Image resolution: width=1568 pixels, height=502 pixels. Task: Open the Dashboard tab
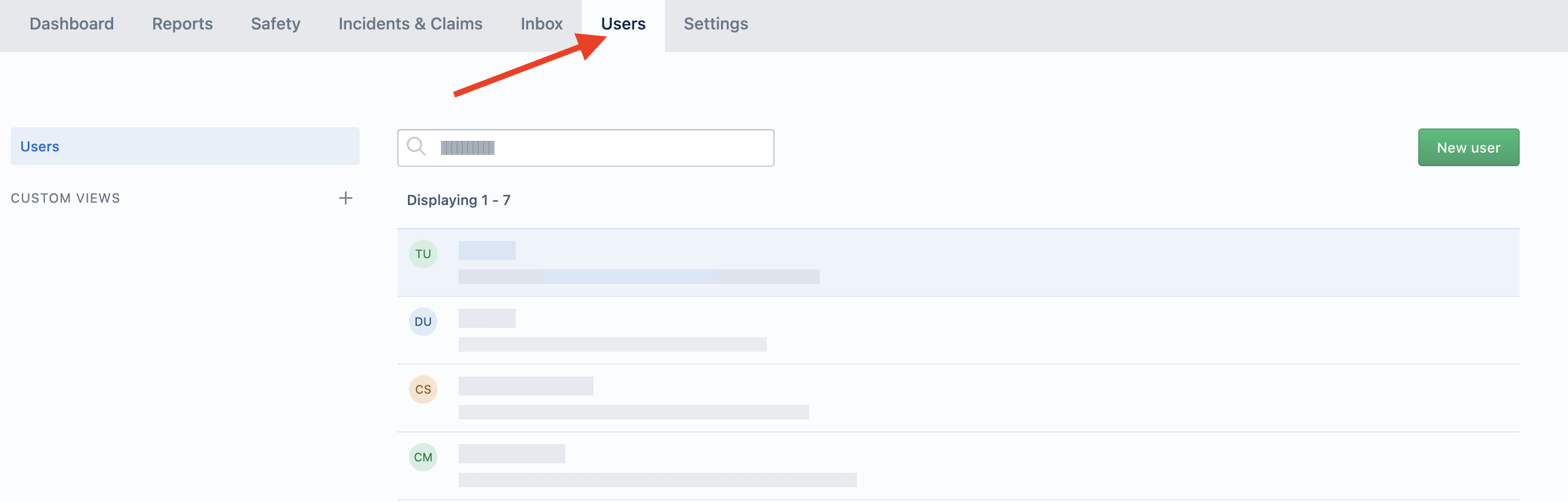[x=71, y=24]
